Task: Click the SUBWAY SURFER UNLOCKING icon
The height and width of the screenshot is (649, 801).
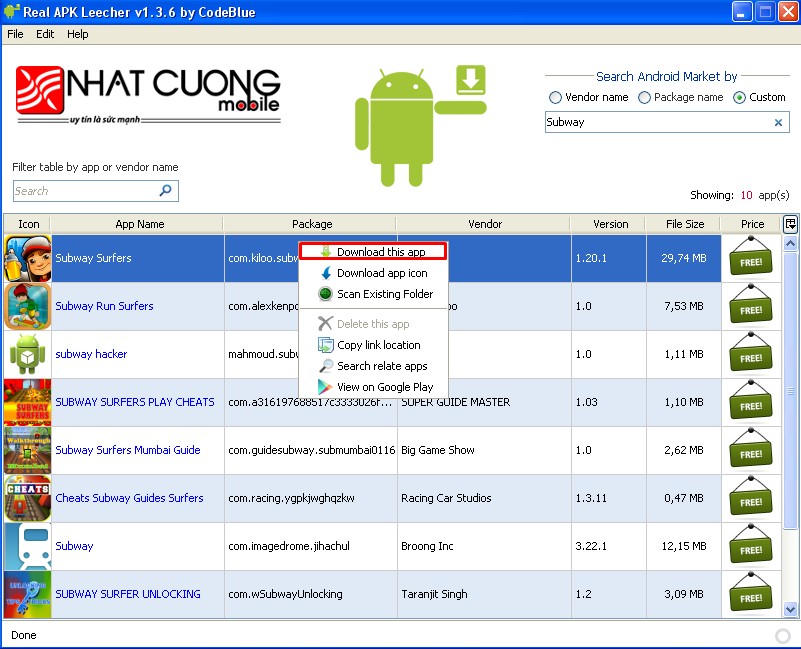Action: (28, 594)
